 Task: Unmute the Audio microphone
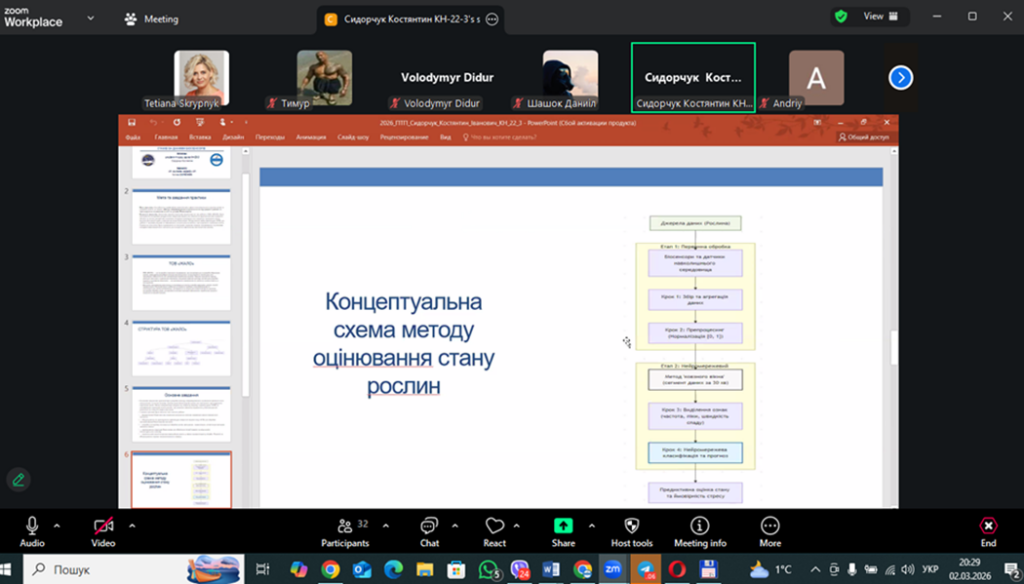(32, 529)
